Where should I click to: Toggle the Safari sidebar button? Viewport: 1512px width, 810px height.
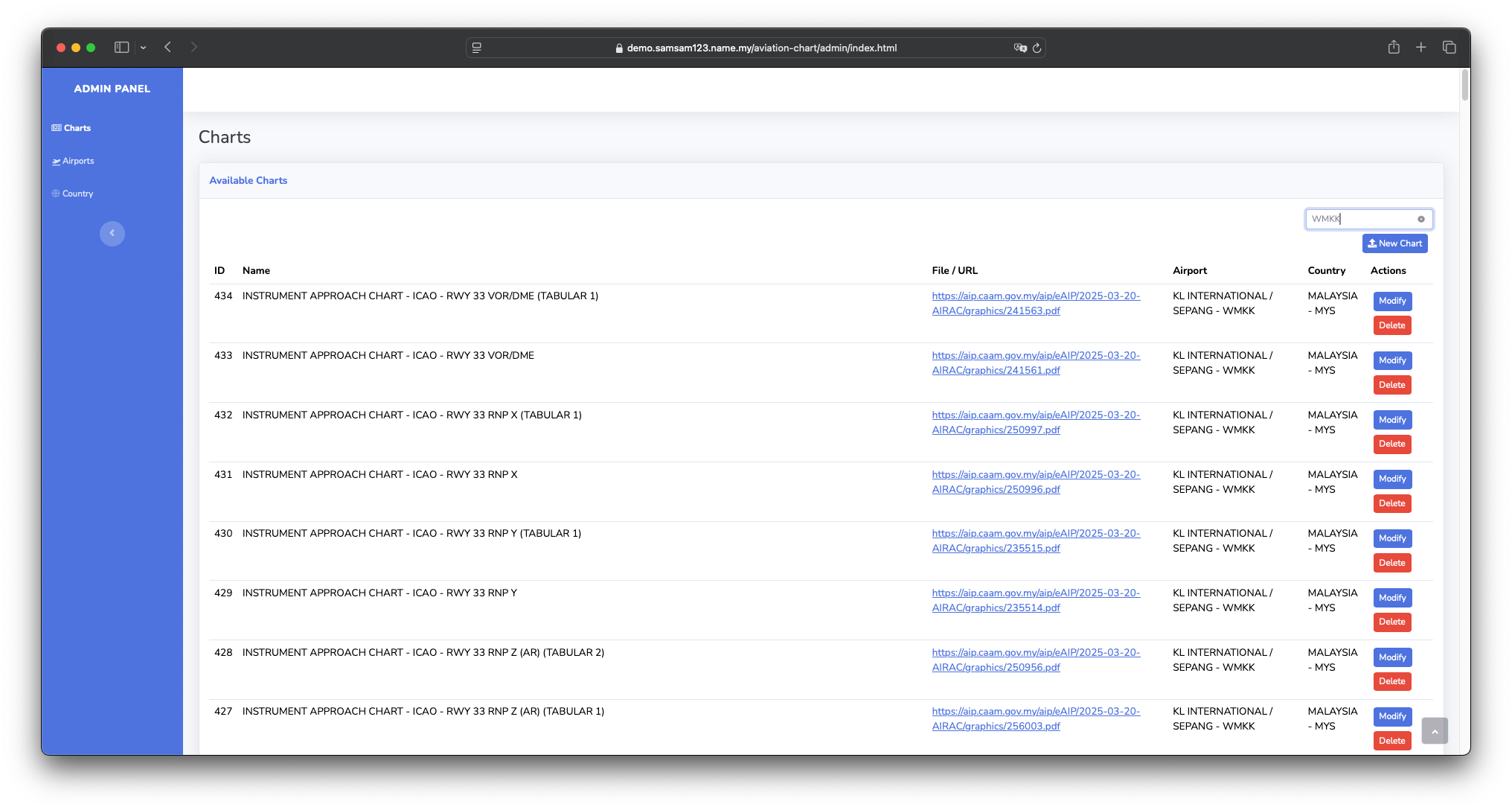tap(121, 47)
